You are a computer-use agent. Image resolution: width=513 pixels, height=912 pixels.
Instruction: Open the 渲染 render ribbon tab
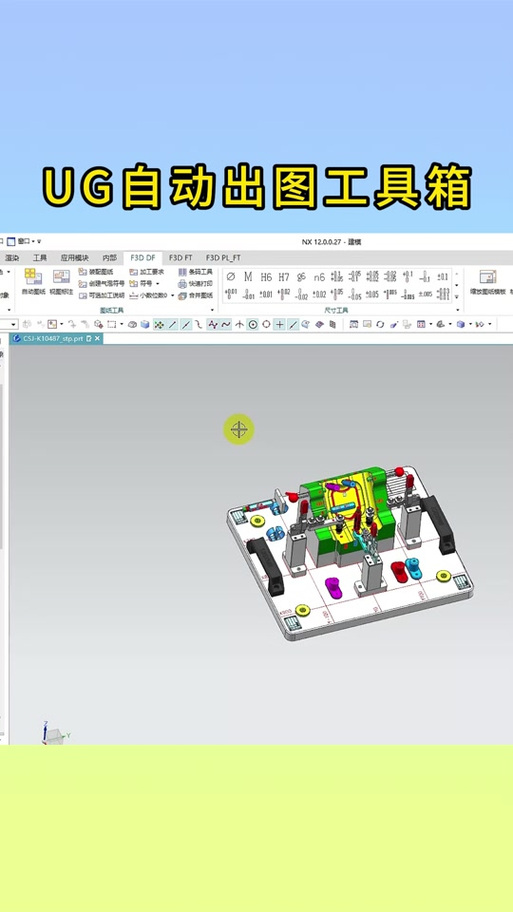pos(12,258)
